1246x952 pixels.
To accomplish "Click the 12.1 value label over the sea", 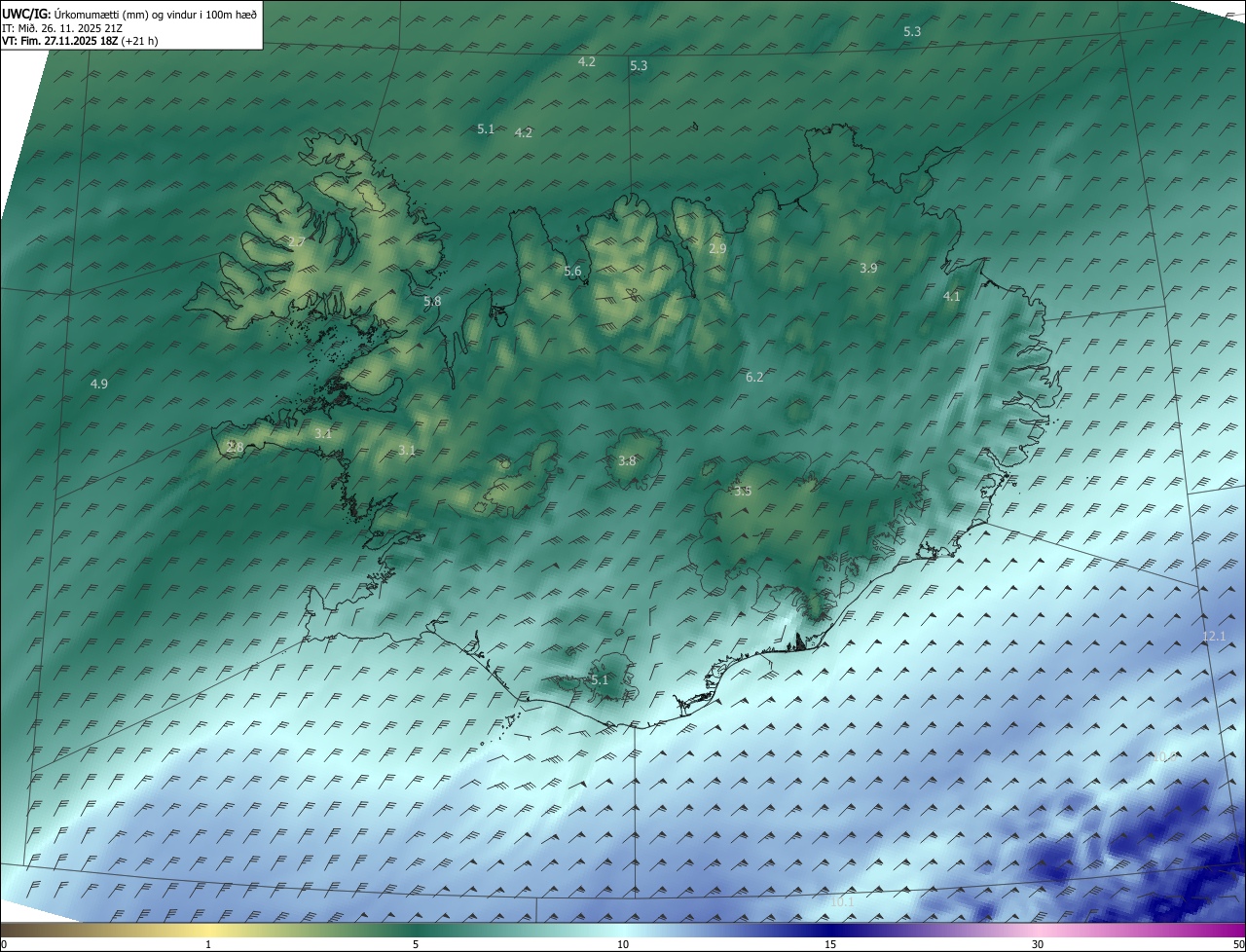I will coord(1214,637).
